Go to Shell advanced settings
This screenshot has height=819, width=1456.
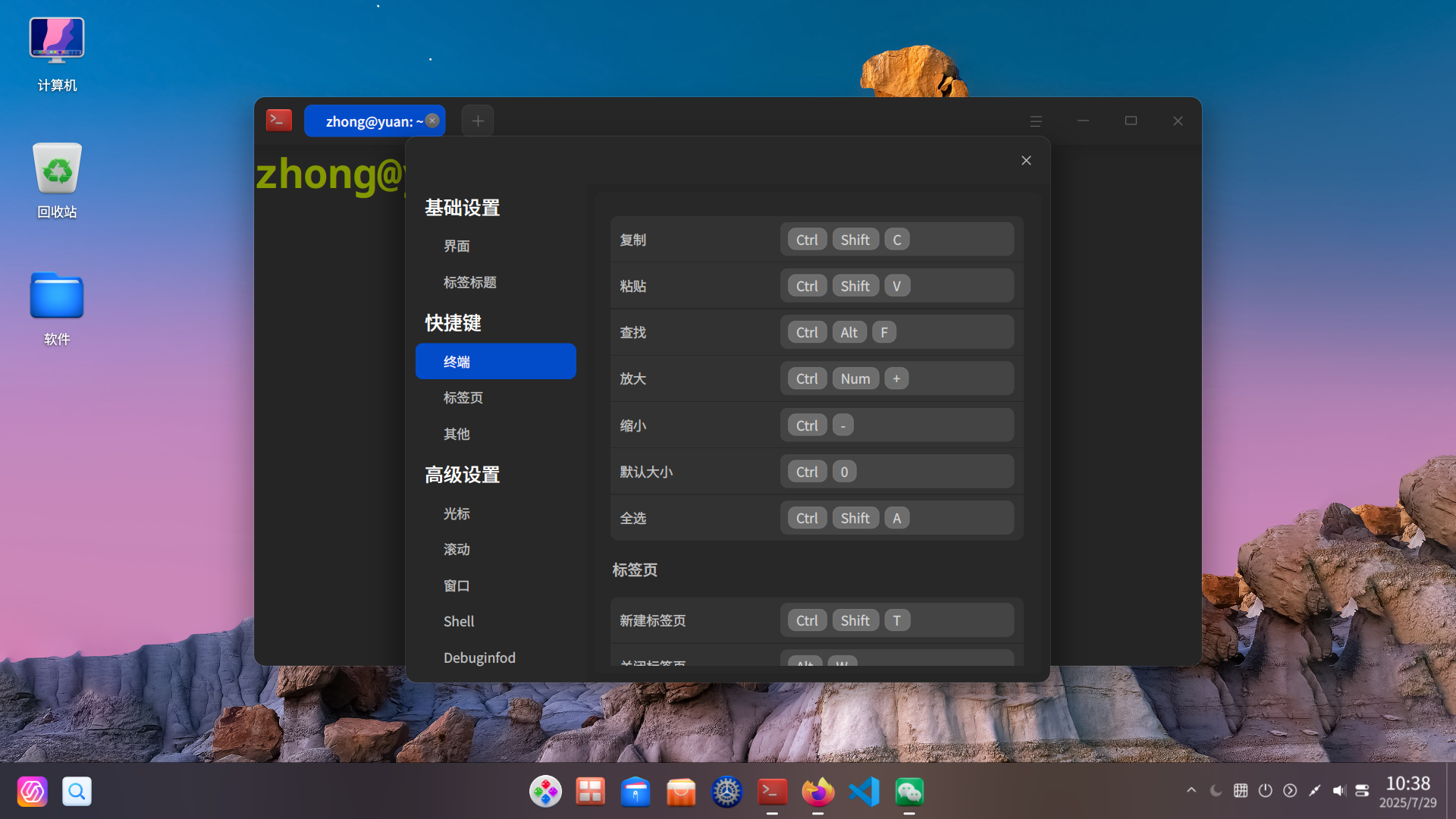coord(459,621)
